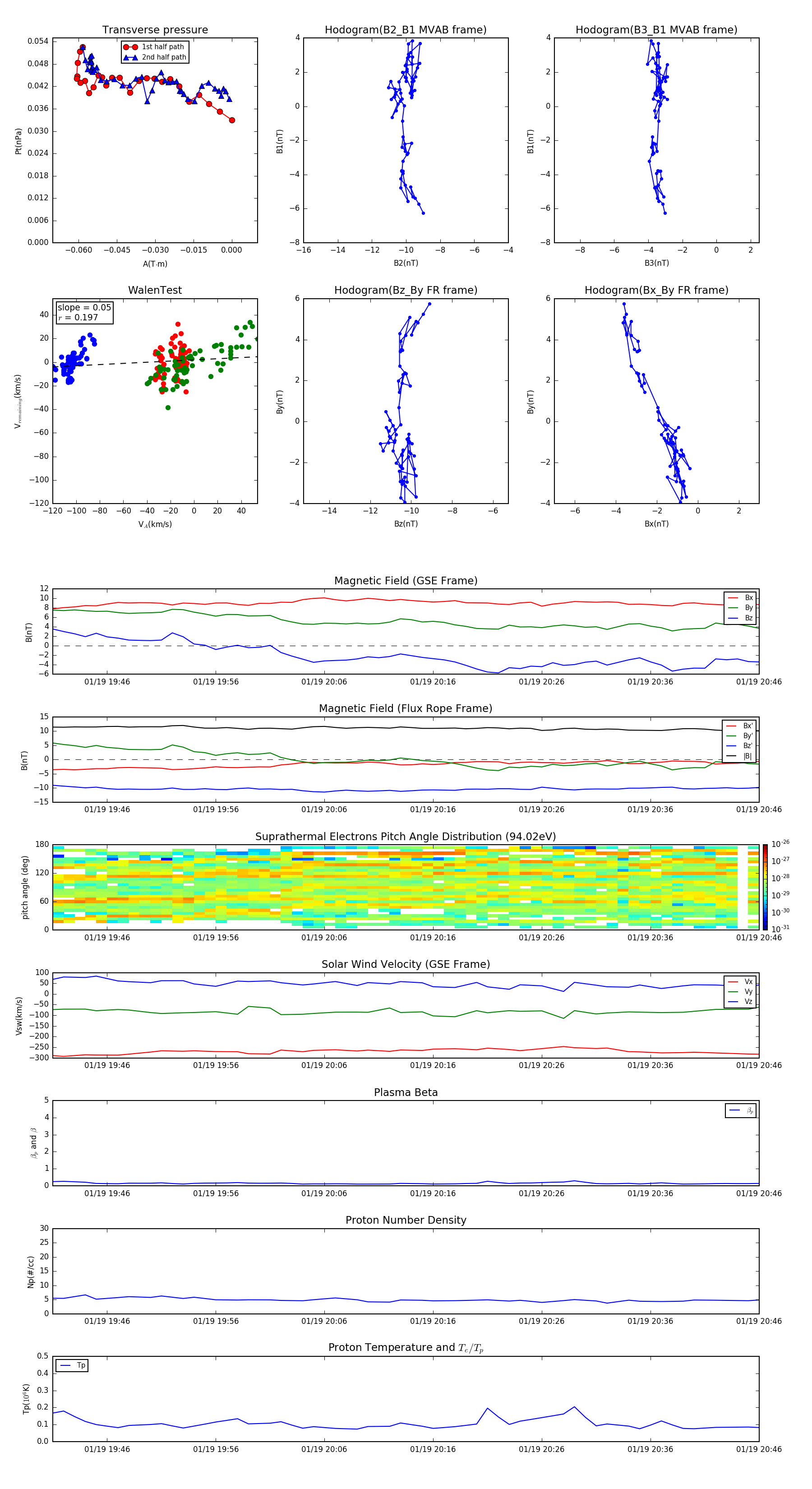Select the "Bz'" flux rope legend entry
812x1489 pixels.
740,746
